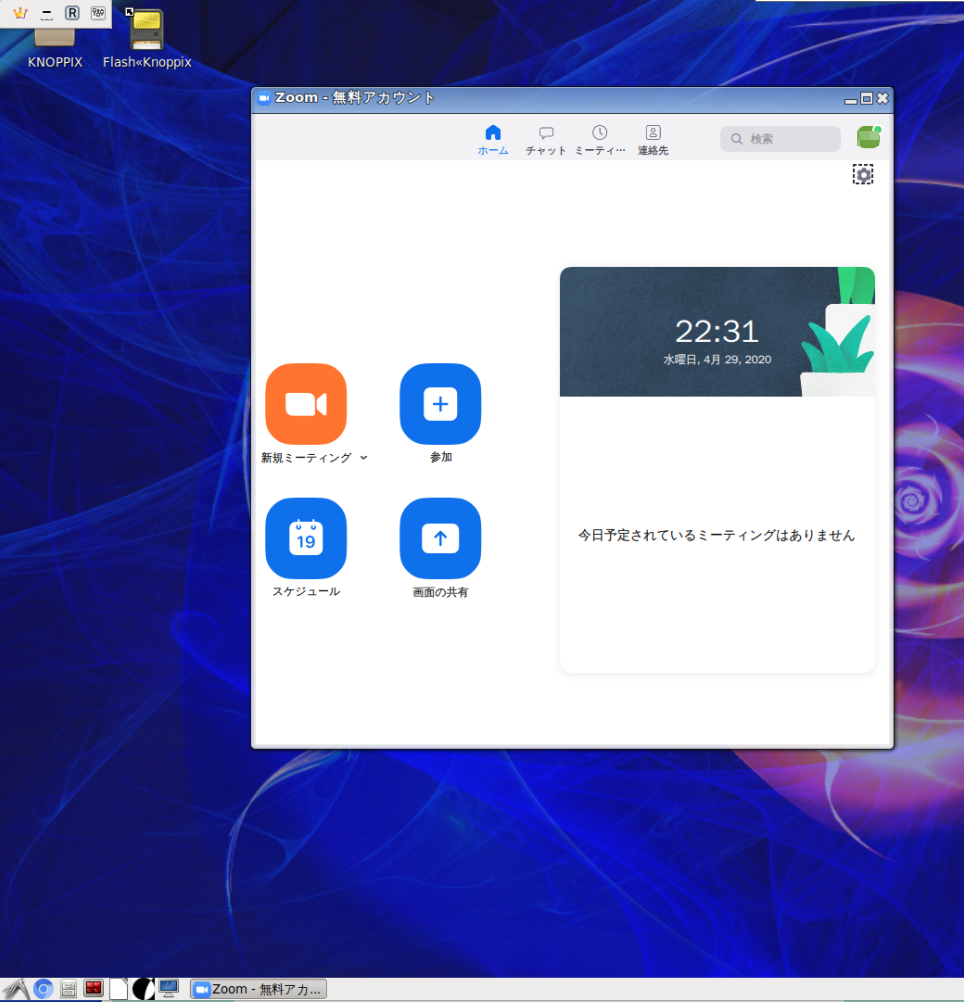964x1002 pixels.
Task: Start a new meeting with the orange camera button
Action: (306, 404)
